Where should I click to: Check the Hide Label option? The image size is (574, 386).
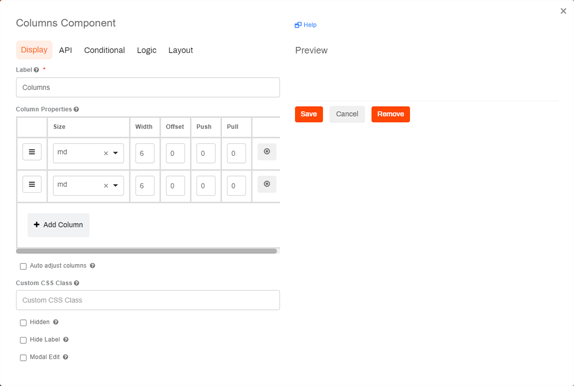[23, 340]
